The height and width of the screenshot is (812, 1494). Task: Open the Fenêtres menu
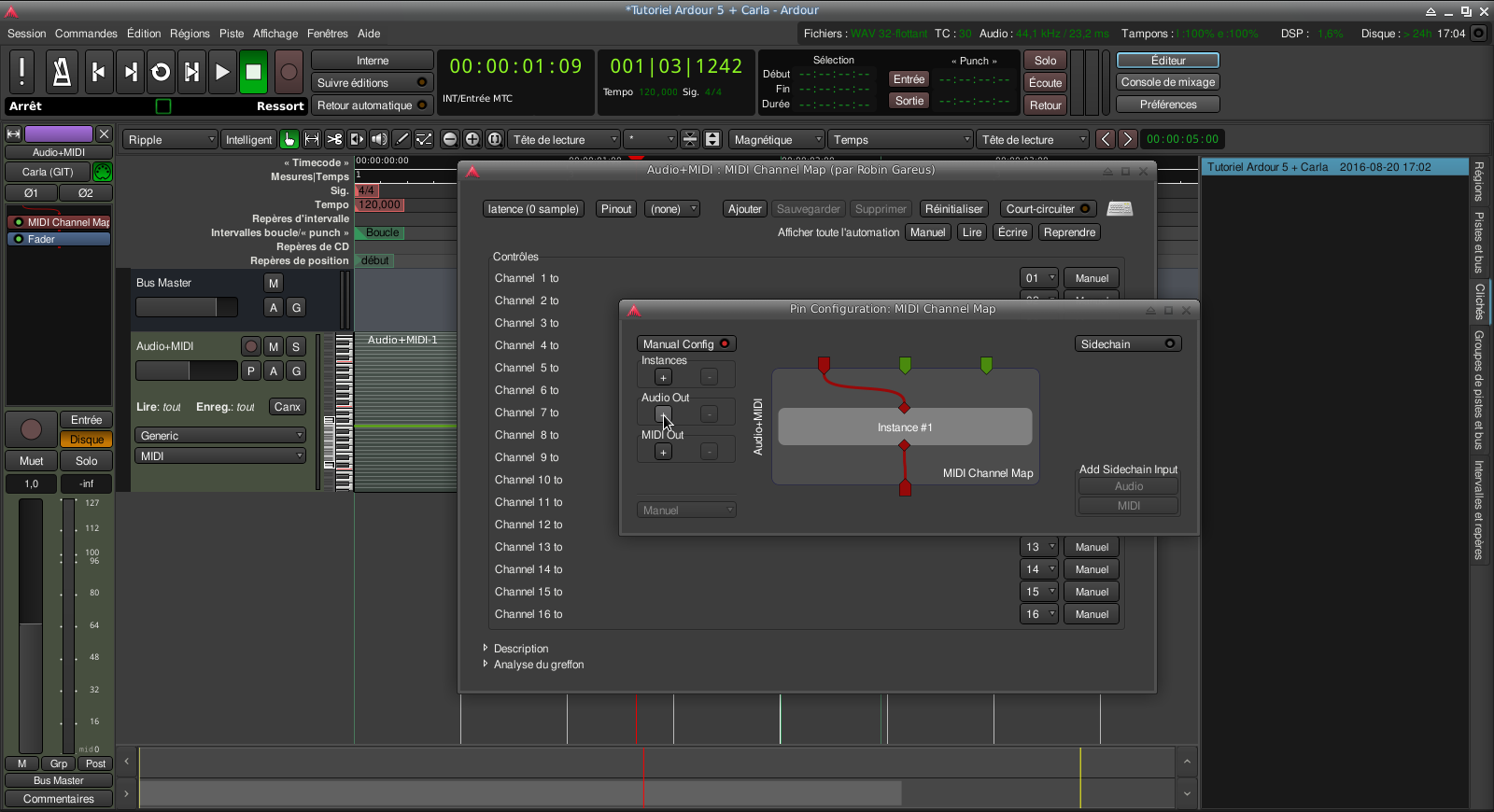pyautogui.click(x=327, y=34)
